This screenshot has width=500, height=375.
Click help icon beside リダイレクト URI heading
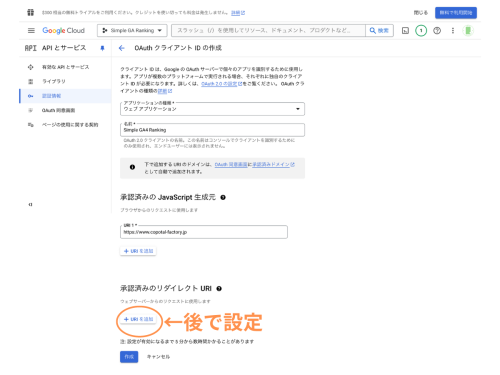pos(219,289)
